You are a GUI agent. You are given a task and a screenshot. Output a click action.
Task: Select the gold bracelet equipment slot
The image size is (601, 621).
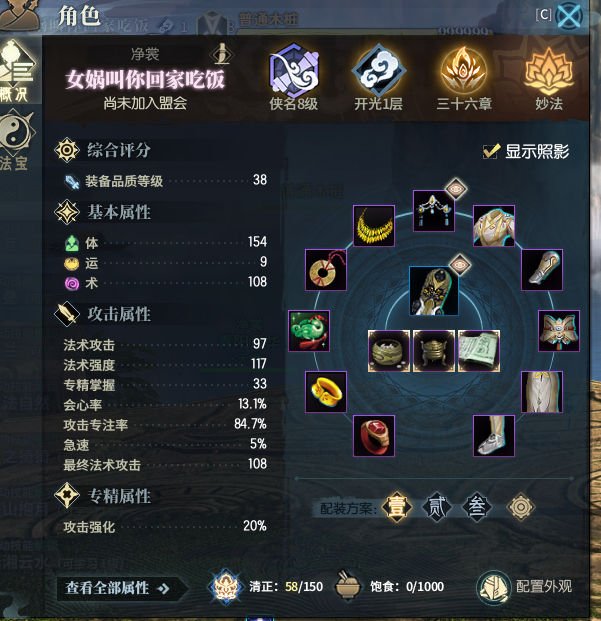tap(326, 392)
